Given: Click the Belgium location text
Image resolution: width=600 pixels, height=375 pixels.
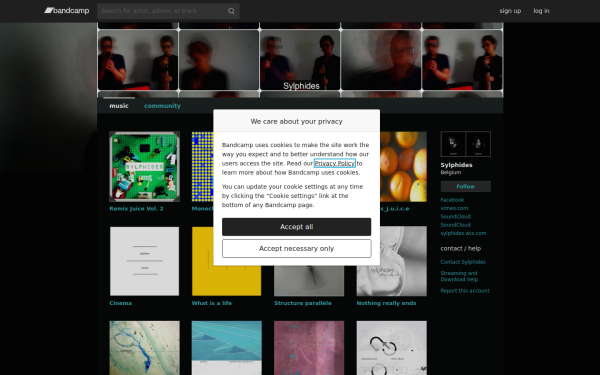Looking at the screenshot, I should (x=450, y=172).
